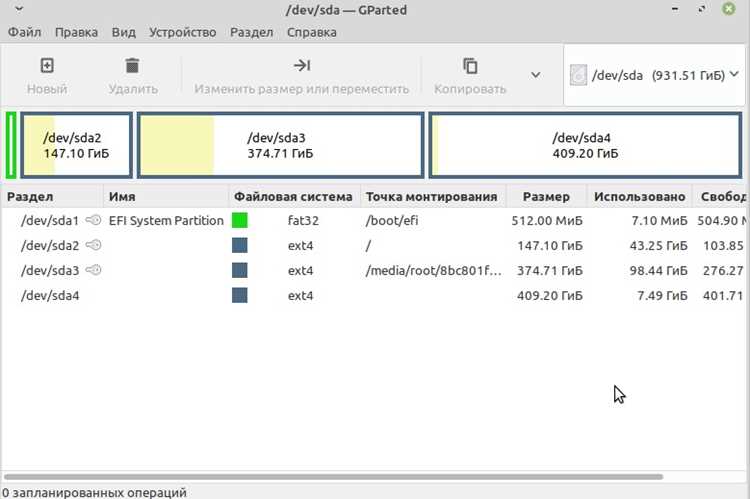
Task: Click the green fat32 color swatch
Action: coord(240,221)
